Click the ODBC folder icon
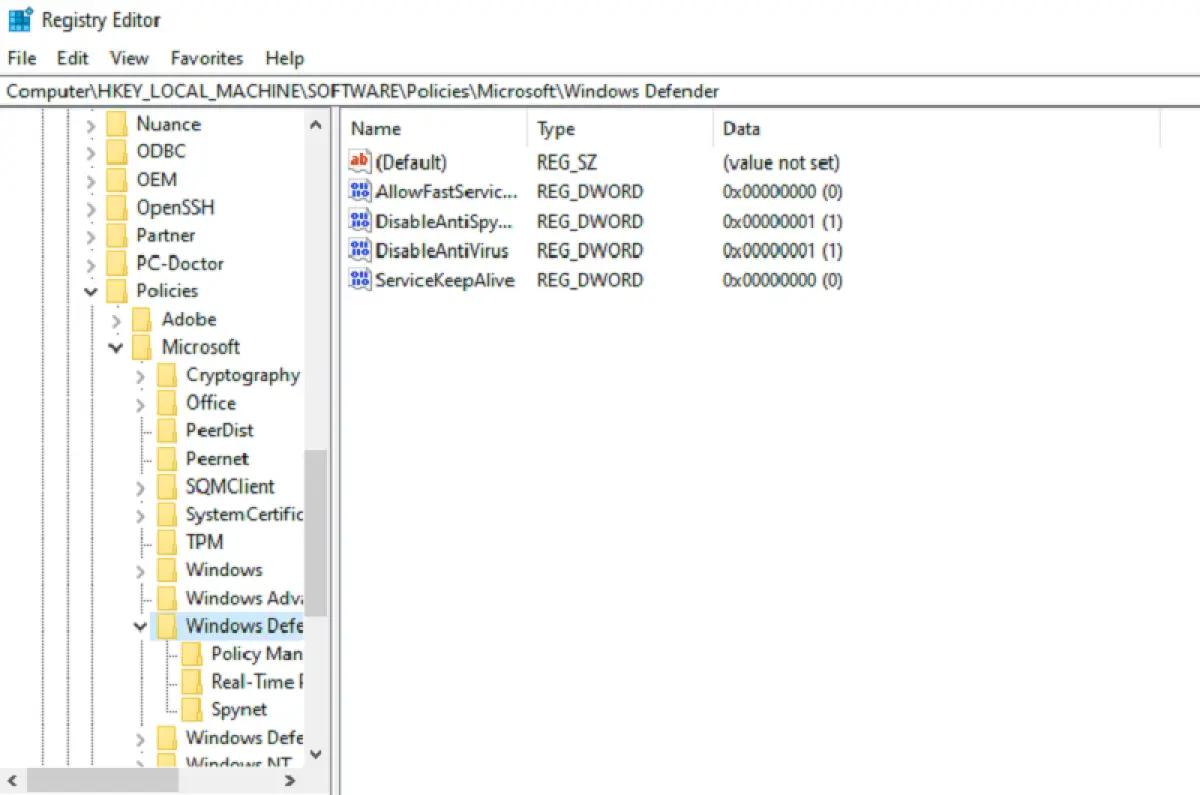This screenshot has width=1200, height=795. [x=118, y=152]
